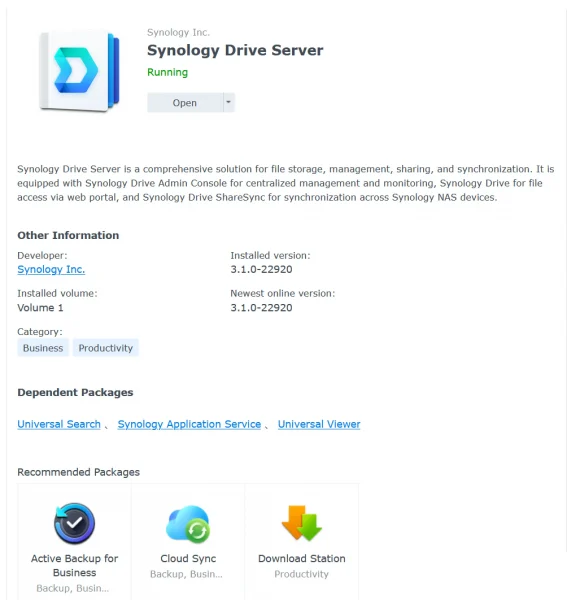Click the Download Station package name
Screen dimensions: 567x600
click(301, 559)
